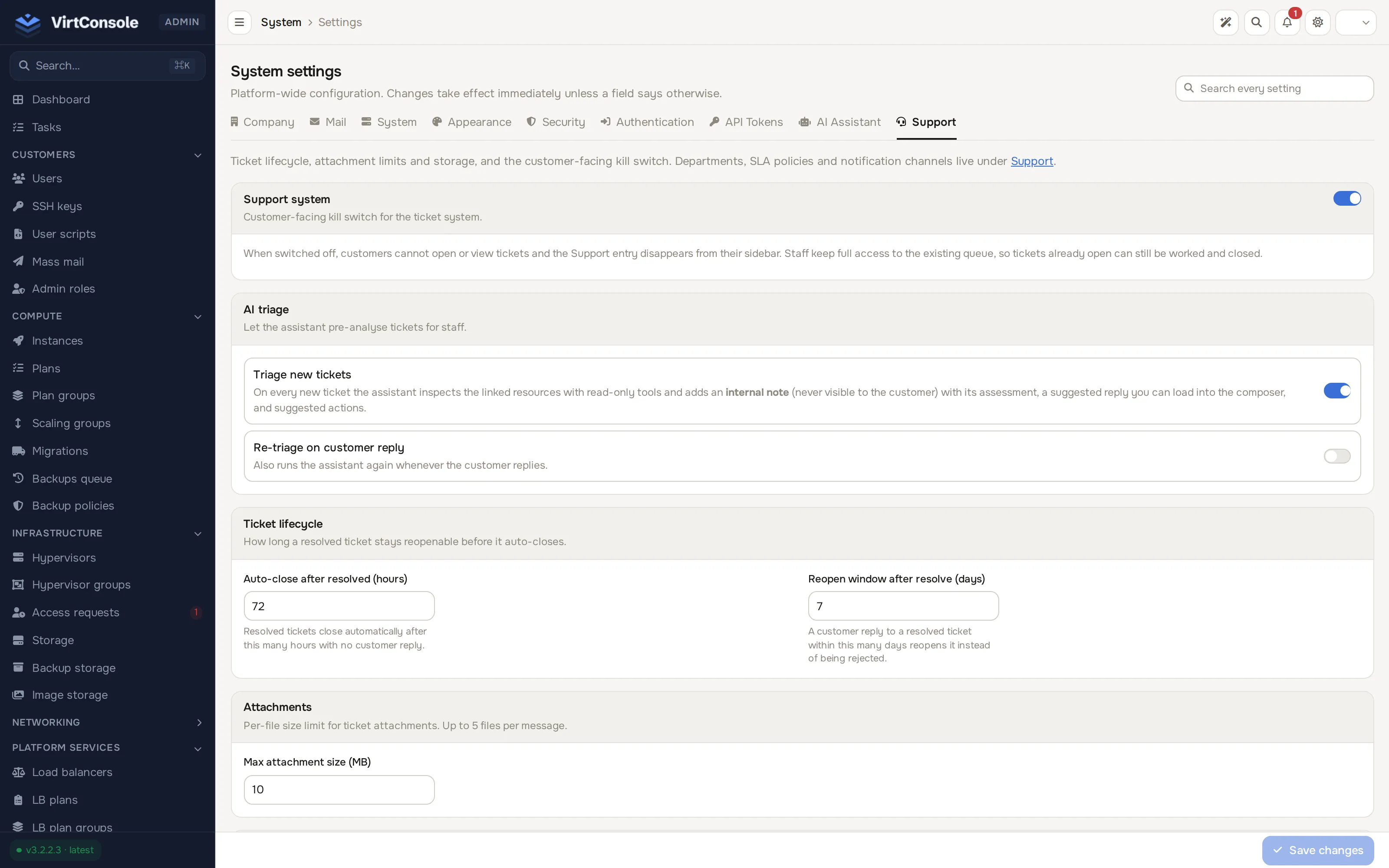Image resolution: width=1389 pixels, height=868 pixels.
Task: Collapse the Infrastructure sidebar section
Action: (x=107, y=533)
